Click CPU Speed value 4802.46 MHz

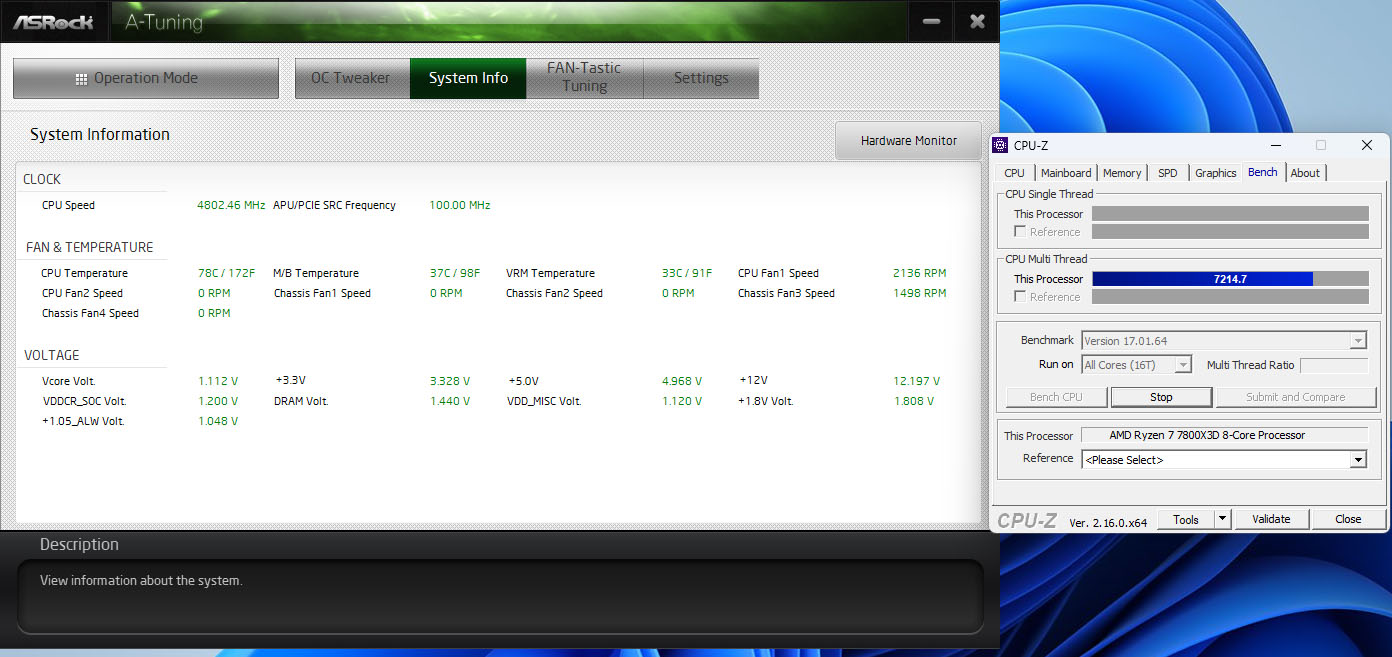[231, 205]
